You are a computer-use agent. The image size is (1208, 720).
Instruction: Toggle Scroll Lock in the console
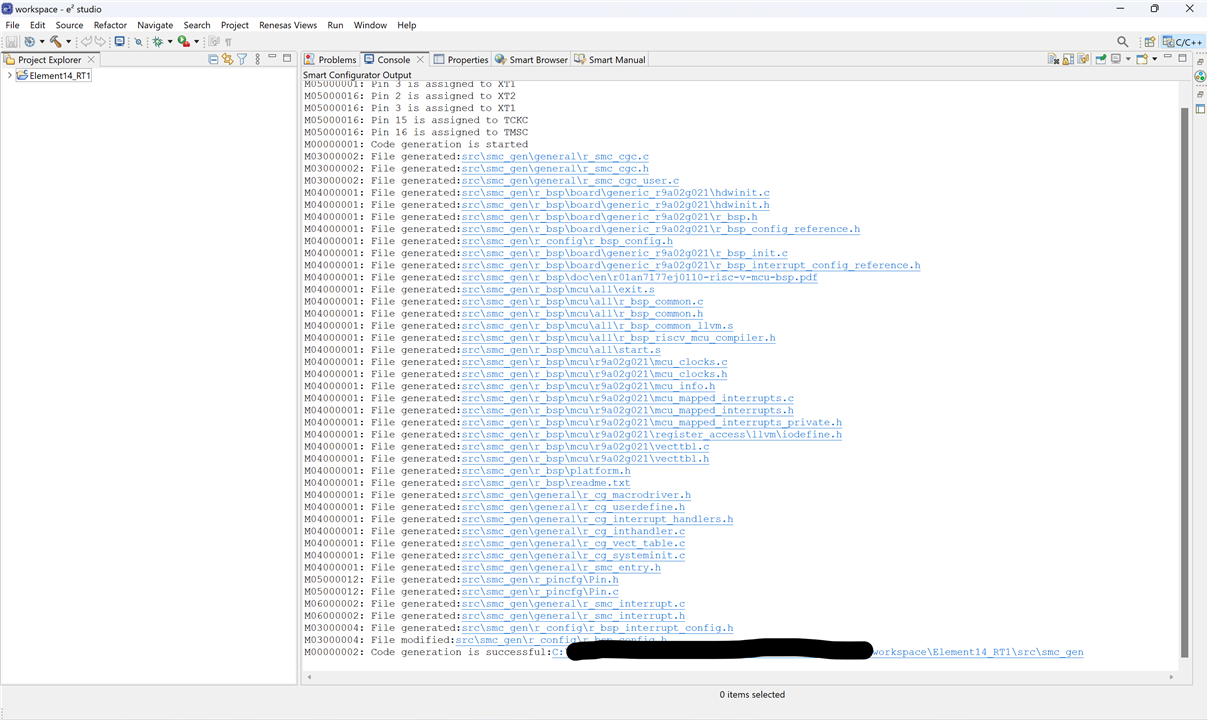click(x=1068, y=60)
